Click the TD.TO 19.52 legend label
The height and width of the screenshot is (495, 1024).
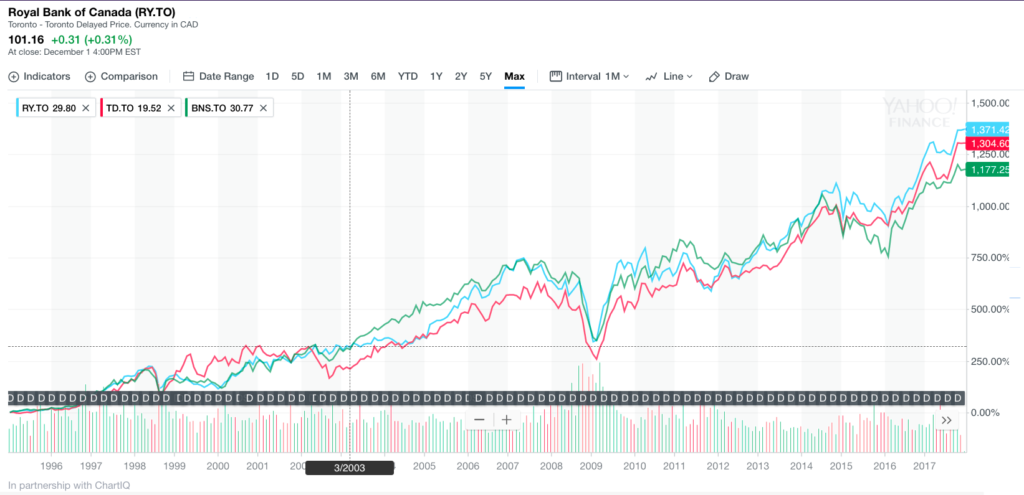(x=134, y=108)
